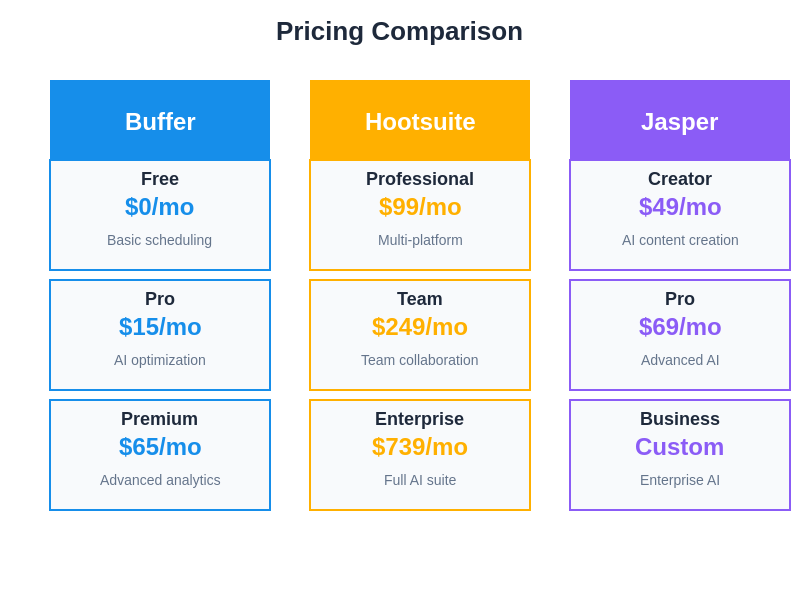Click the Creator plan name under Jasper
Viewport: 800px width, 600px height.
pyautogui.click(x=680, y=179)
